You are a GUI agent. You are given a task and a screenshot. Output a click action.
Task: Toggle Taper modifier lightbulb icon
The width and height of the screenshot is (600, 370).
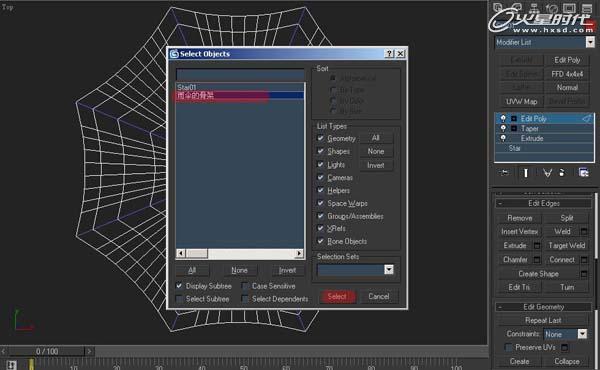click(503, 128)
